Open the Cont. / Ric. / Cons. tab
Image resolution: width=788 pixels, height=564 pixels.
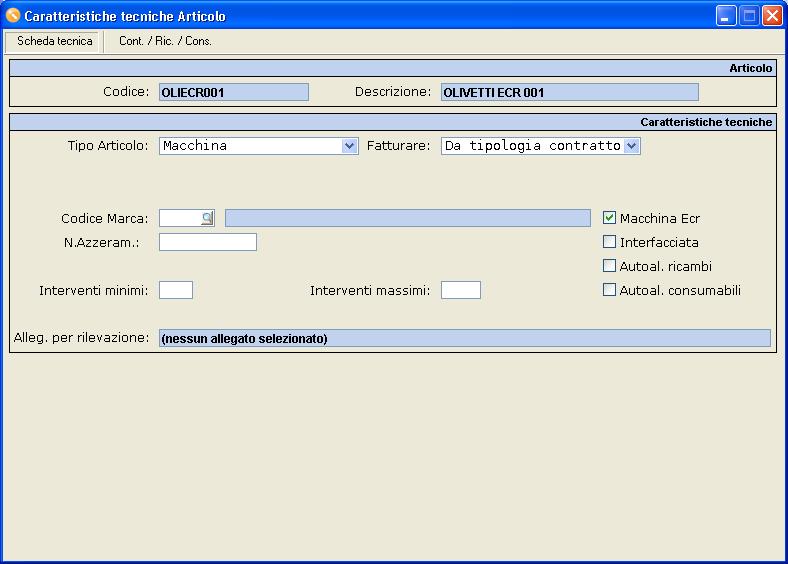pos(165,41)
